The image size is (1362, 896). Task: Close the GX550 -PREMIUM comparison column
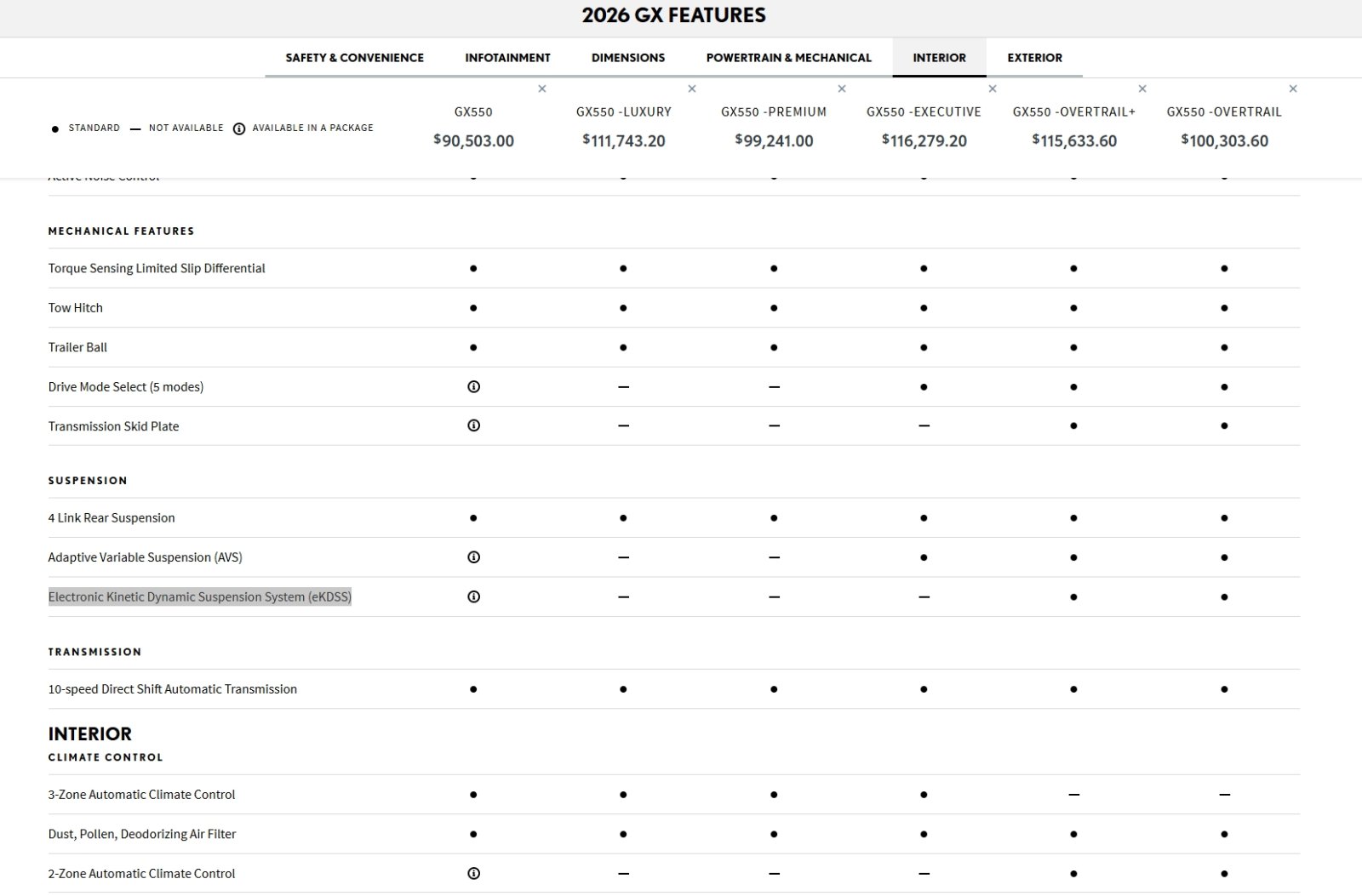pyautogui.click(x=842, y=88)
